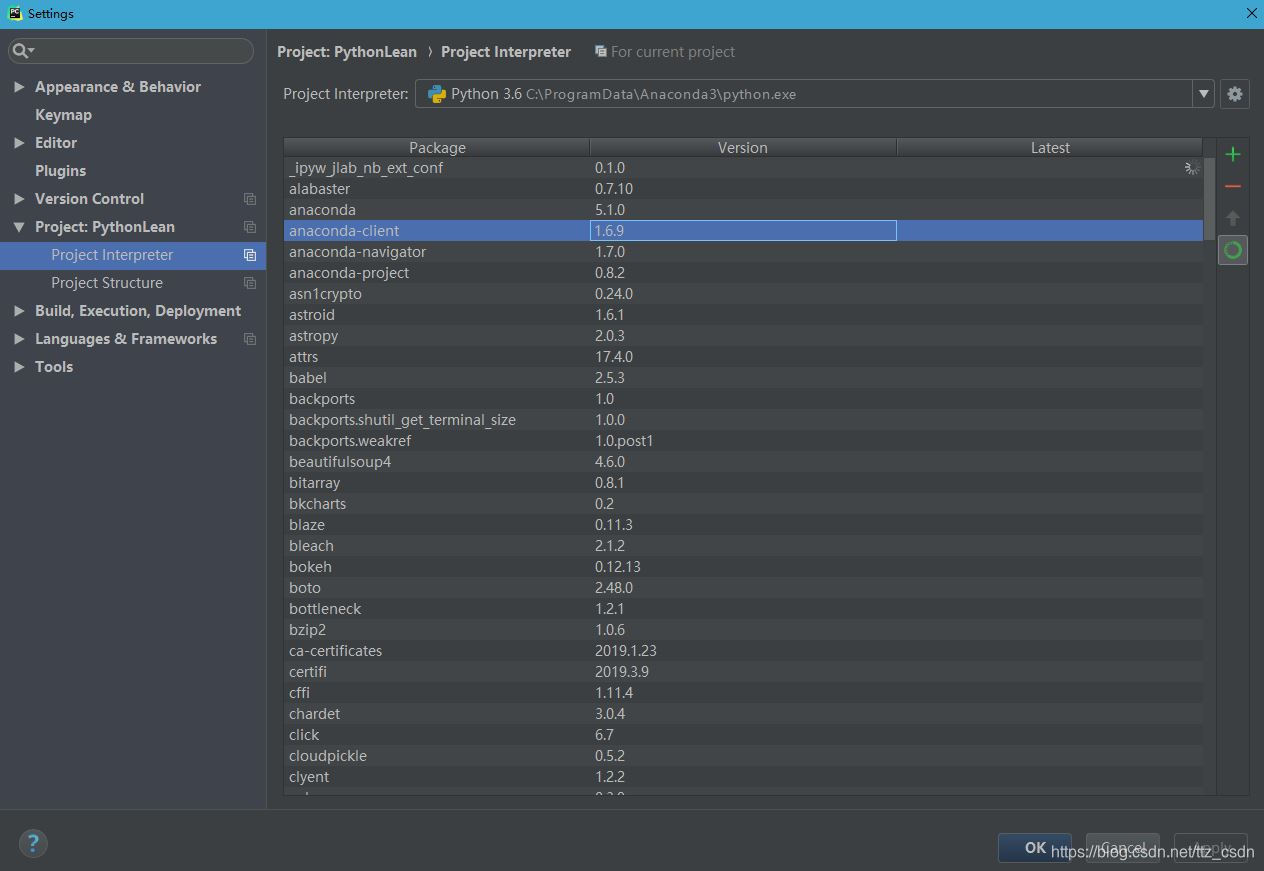1264x871 pixels.
Task: Click version 17.4.0 of attrs
Action: (x=614, y=357)
